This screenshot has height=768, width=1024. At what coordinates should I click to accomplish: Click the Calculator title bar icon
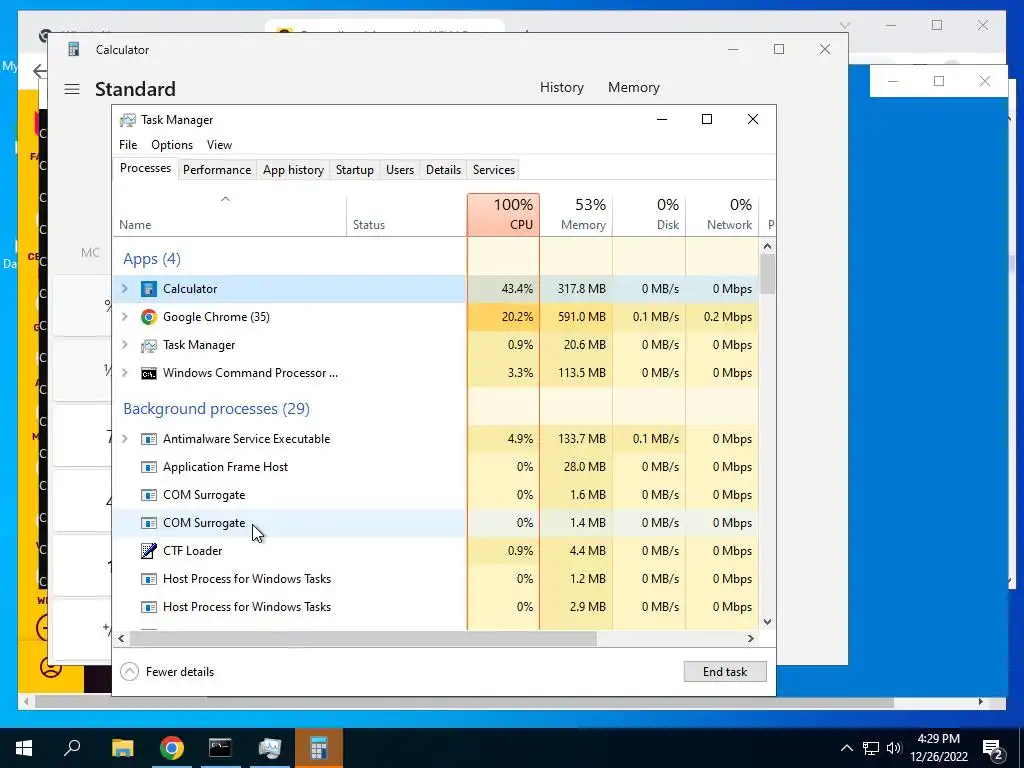pos(74,50)
